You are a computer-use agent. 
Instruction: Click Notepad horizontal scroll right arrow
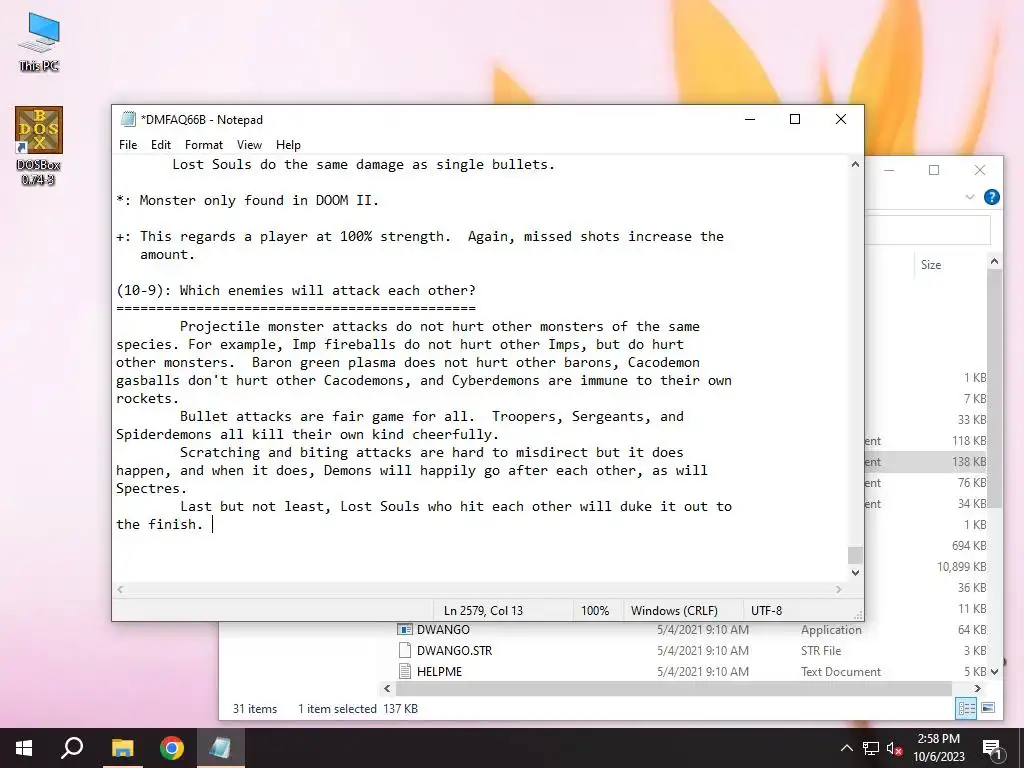click(839, 589)
